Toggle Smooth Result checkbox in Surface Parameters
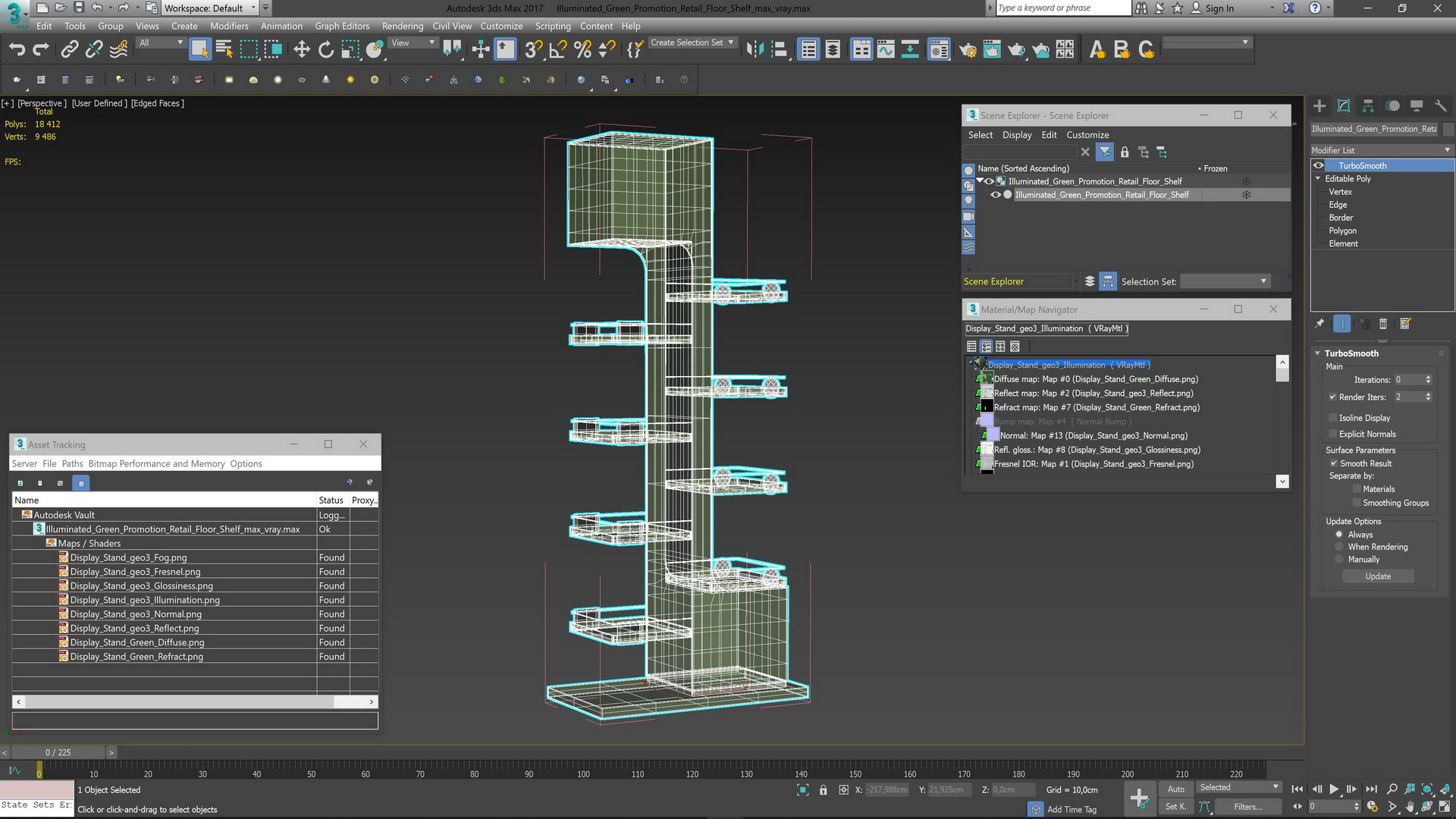 (1334, 463)
